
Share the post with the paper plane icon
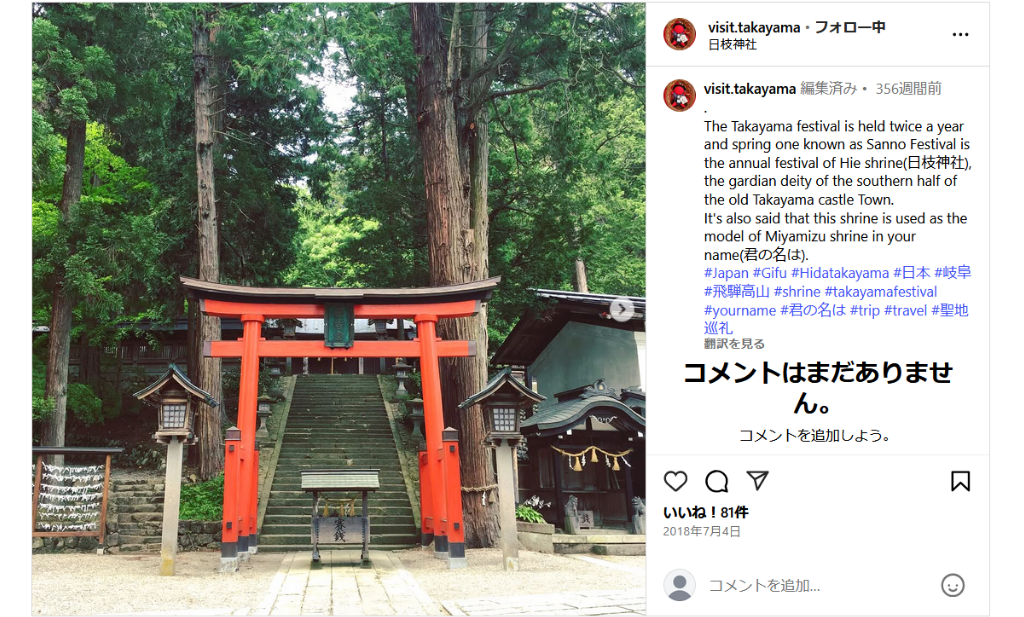pos(758,481)
